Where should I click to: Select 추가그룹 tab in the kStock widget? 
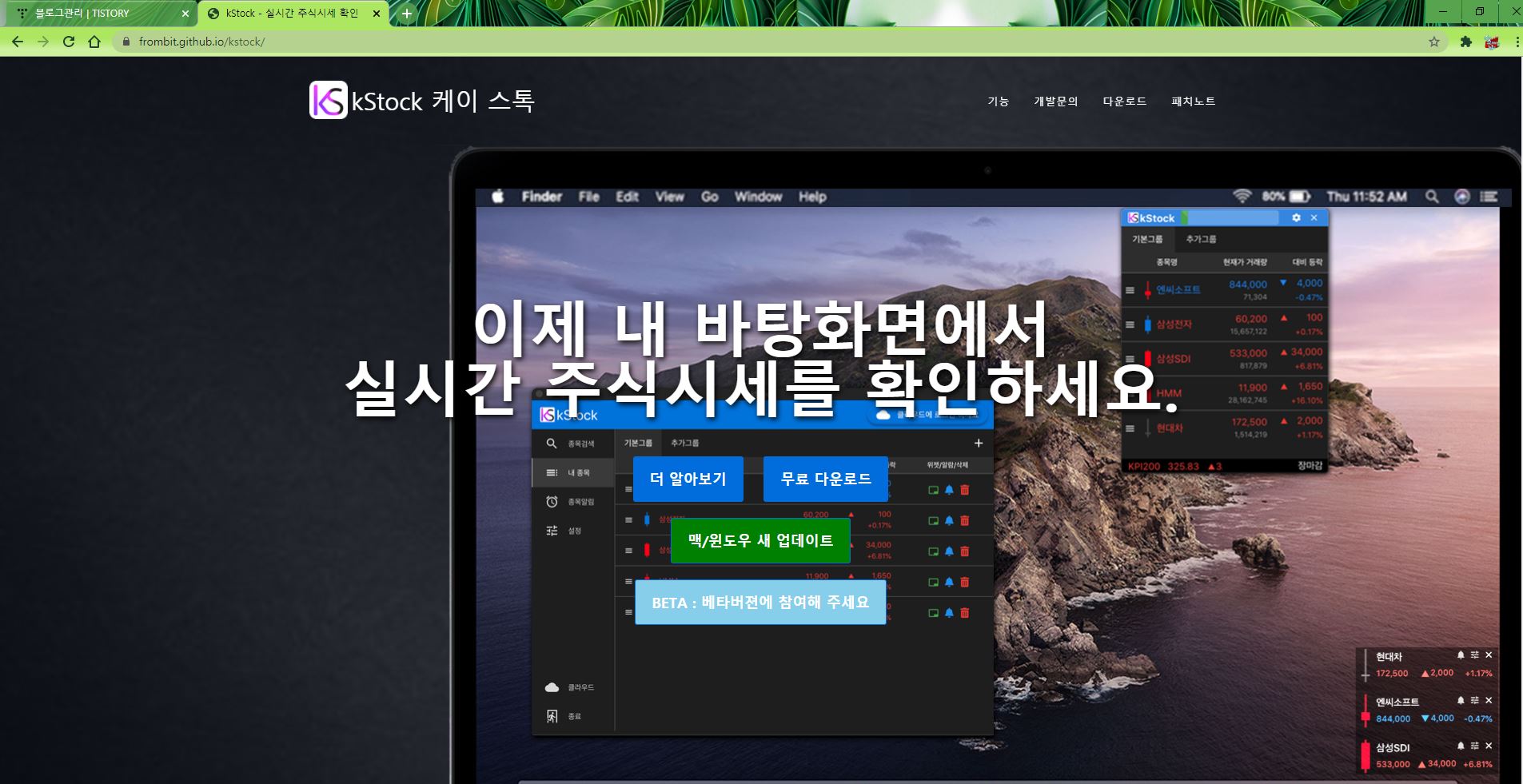pyautogui.click(x=1201, y=239)
